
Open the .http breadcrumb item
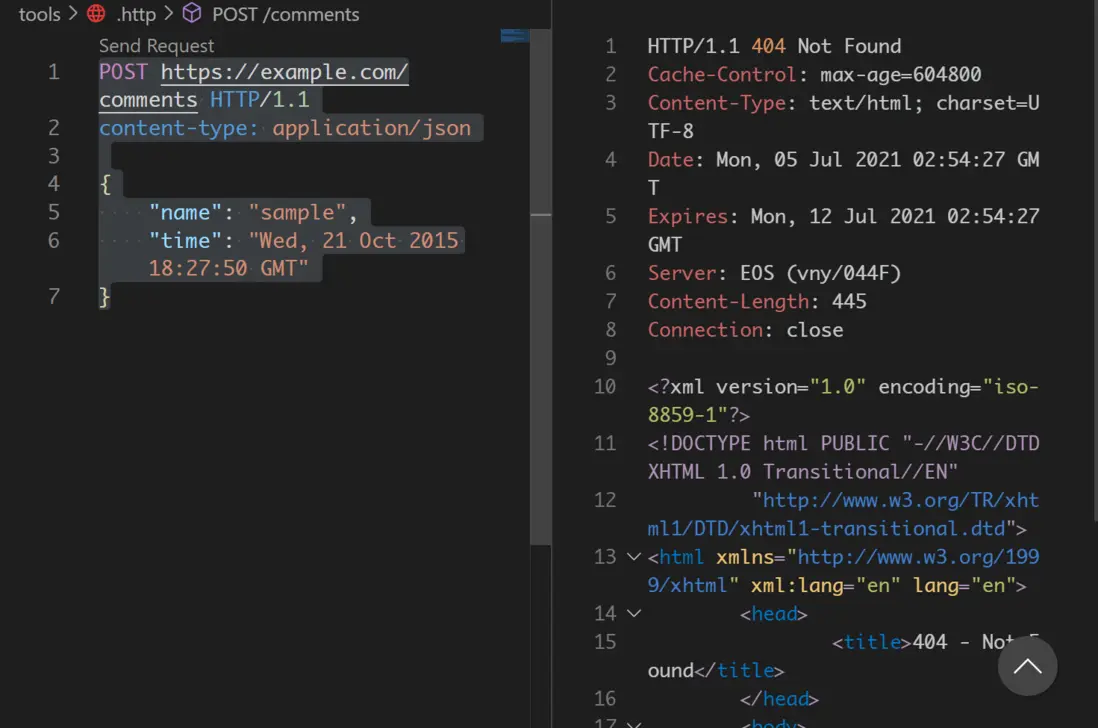coord(136,14)
